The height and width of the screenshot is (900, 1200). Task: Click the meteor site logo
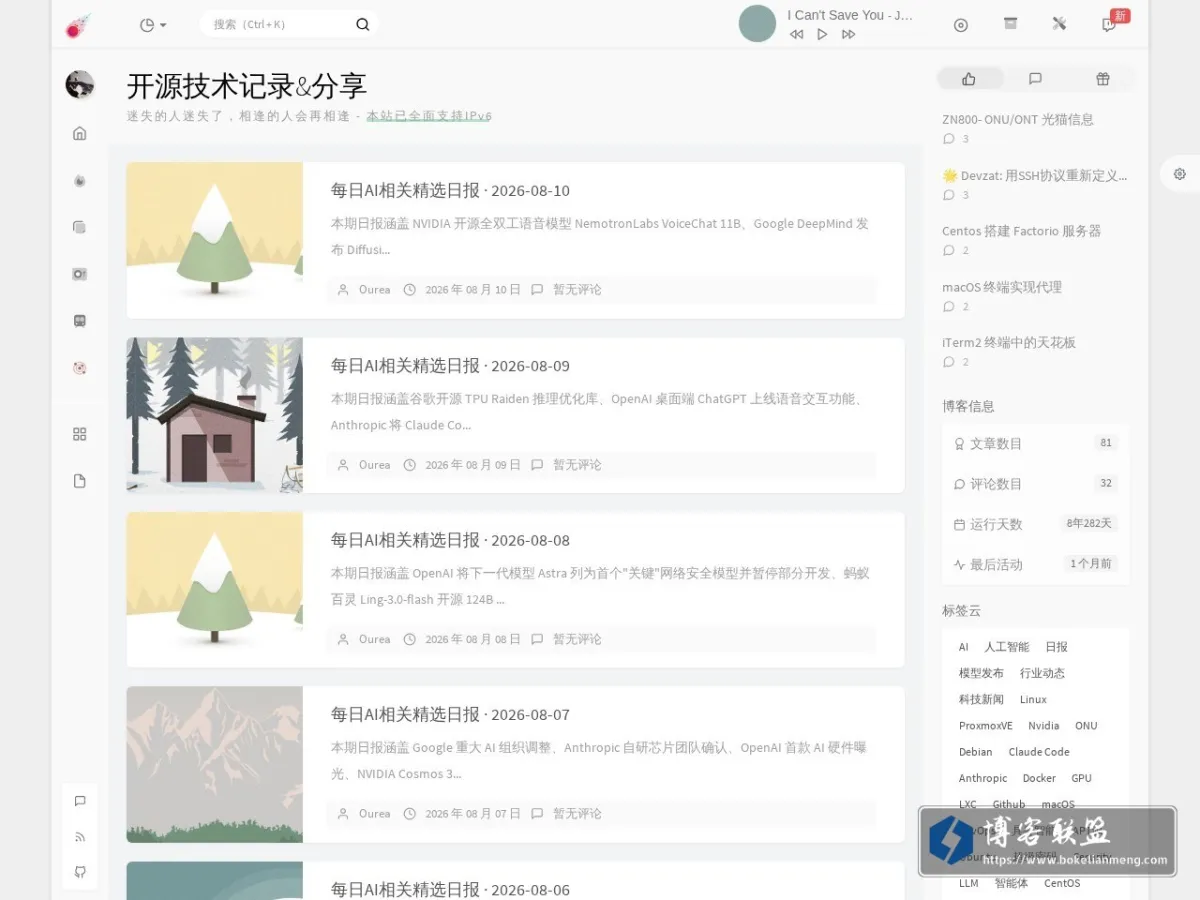(x=78, y=26)
